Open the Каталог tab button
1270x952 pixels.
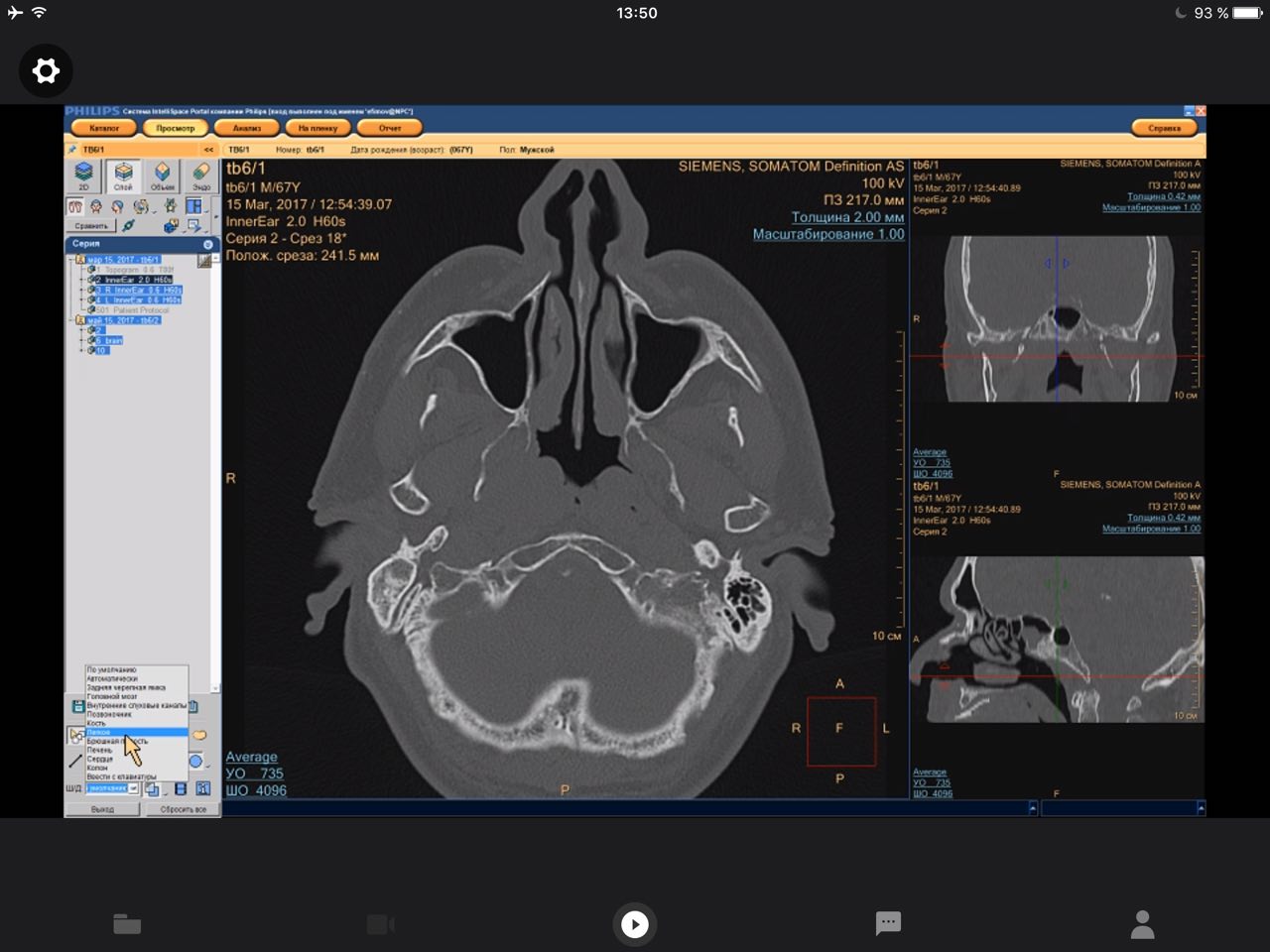coord(104,128)
